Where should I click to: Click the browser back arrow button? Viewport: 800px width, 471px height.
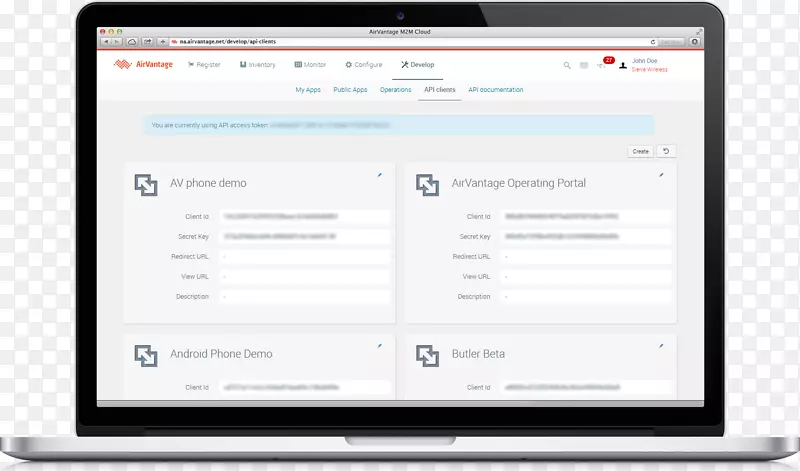106,42
